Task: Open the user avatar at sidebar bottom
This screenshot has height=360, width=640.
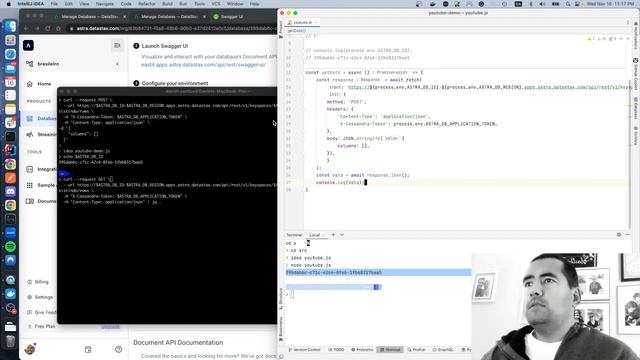Action: click(30, 349)
